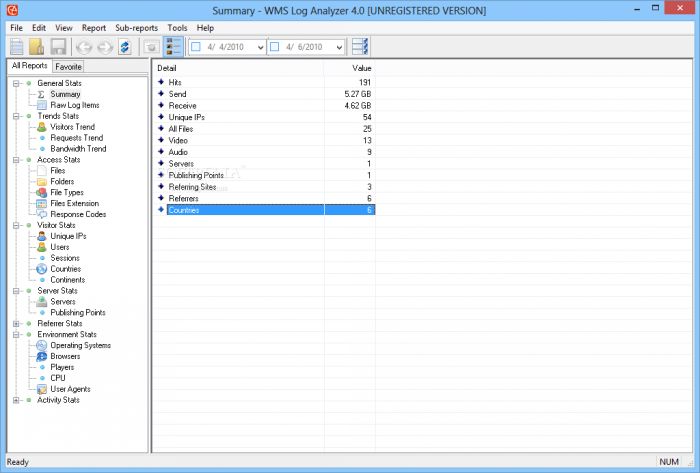Click the blue refresh toolbar icon
This screenshot has width=700, height=473.
pyautogui.click(x=125, y=47)
